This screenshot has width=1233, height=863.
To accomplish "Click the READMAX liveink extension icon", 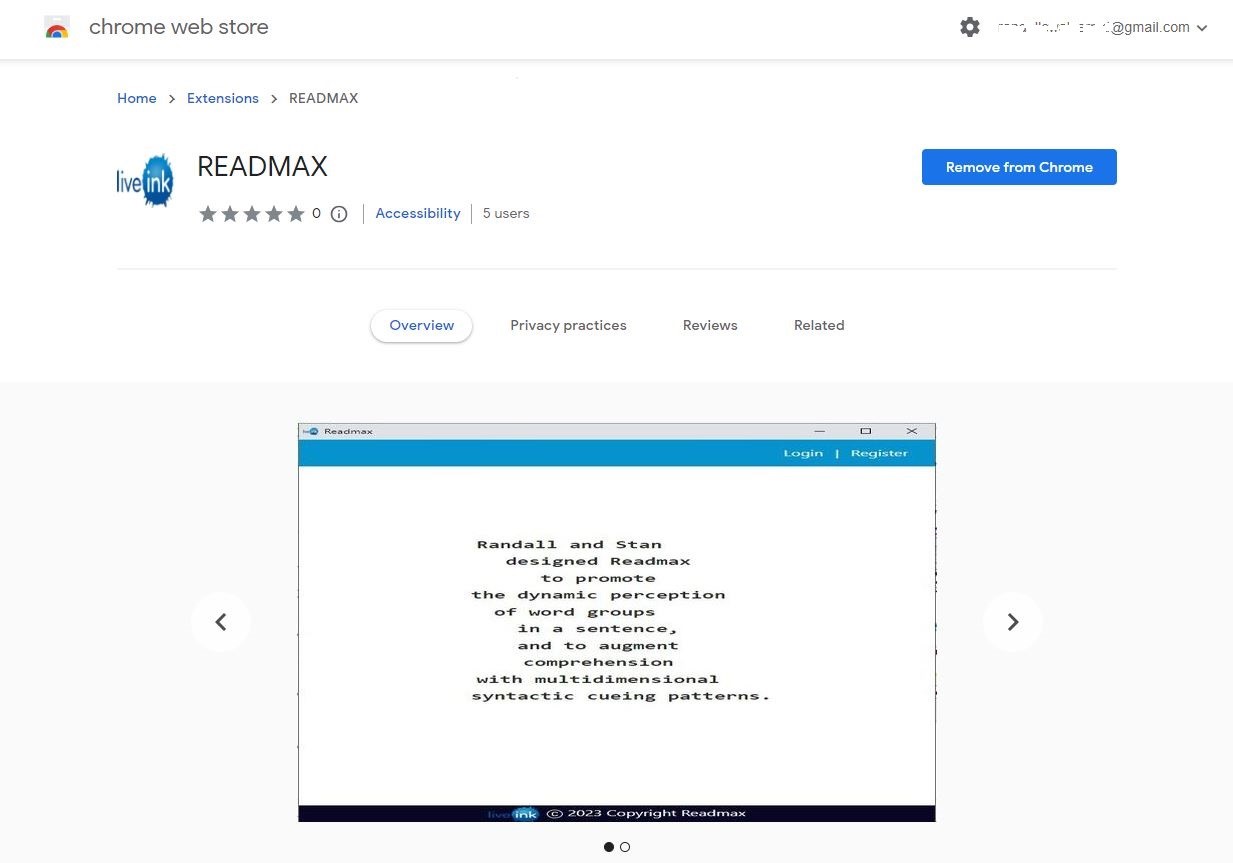I will tap(145, 180).
